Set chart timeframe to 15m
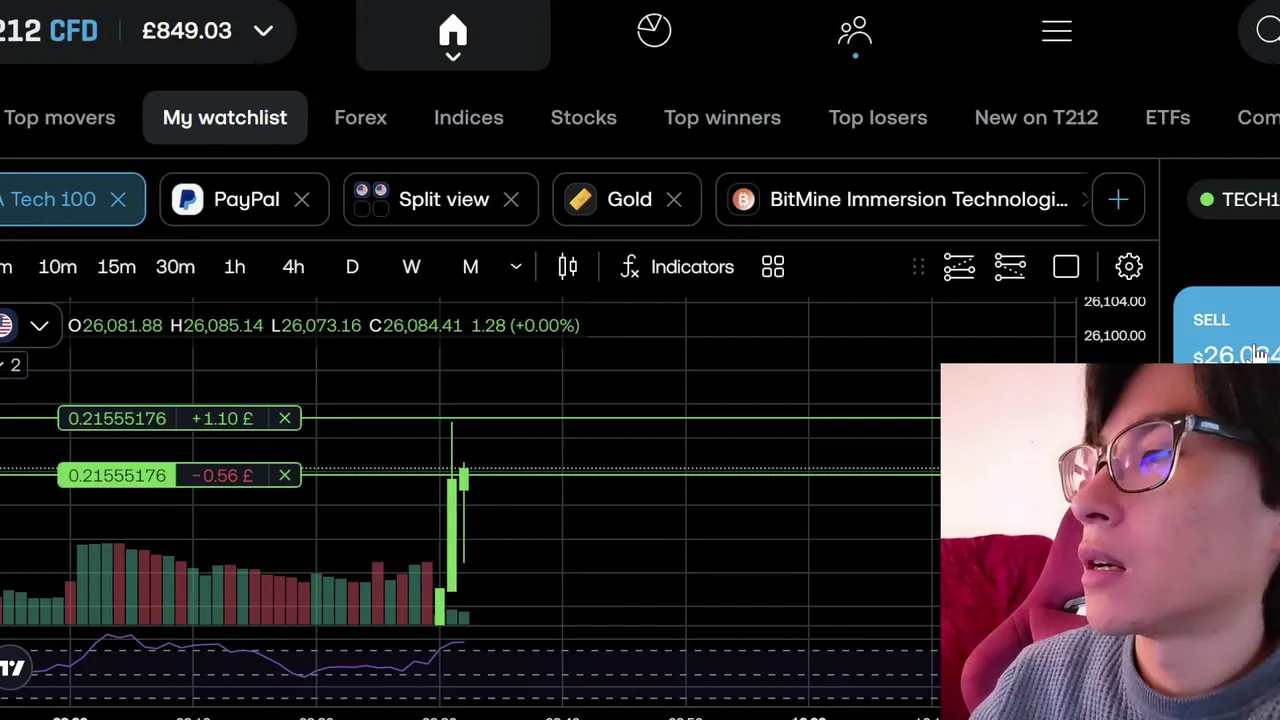Screen dimensions: 1280x720 point(116,267)
